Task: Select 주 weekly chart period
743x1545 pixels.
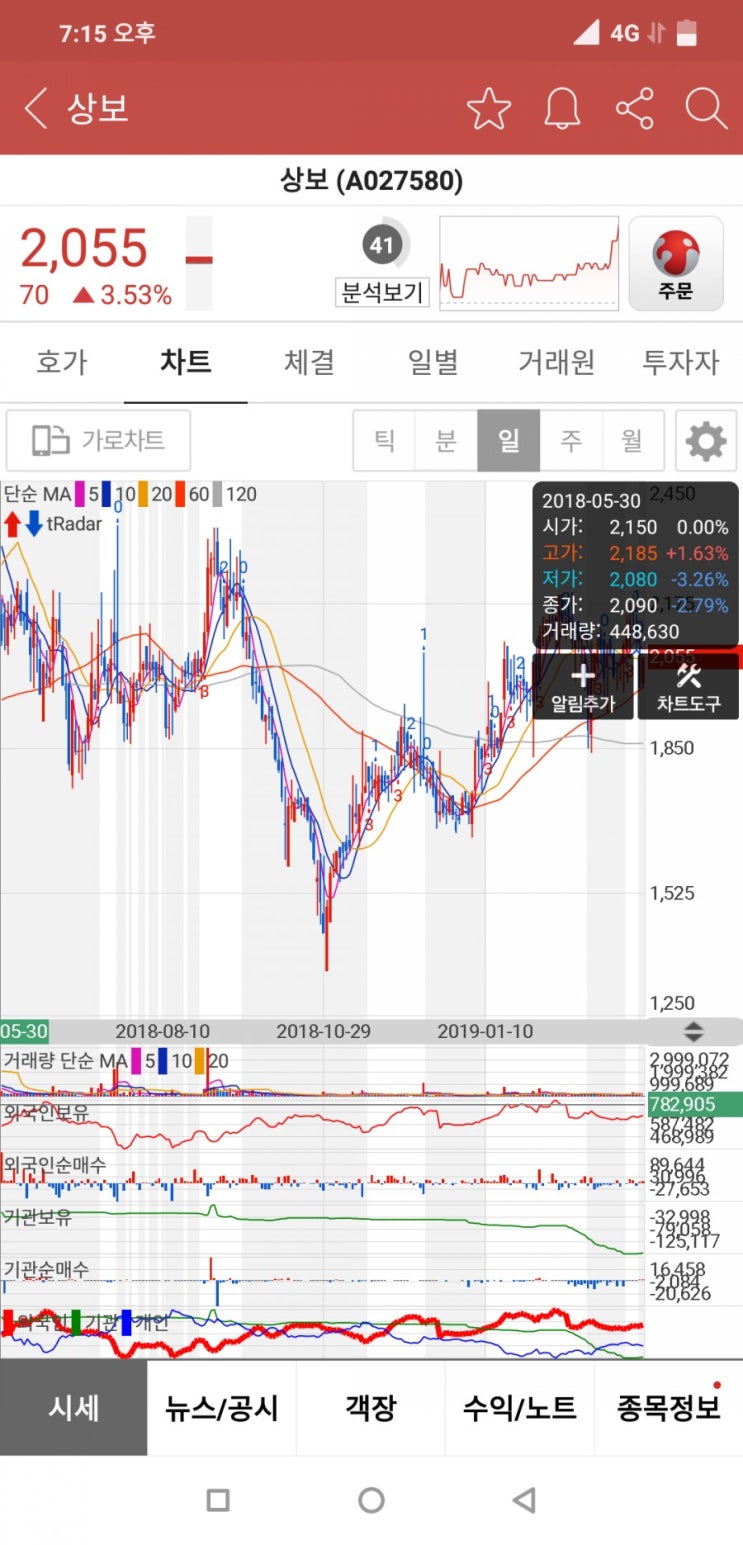Action: pos(571,440)
